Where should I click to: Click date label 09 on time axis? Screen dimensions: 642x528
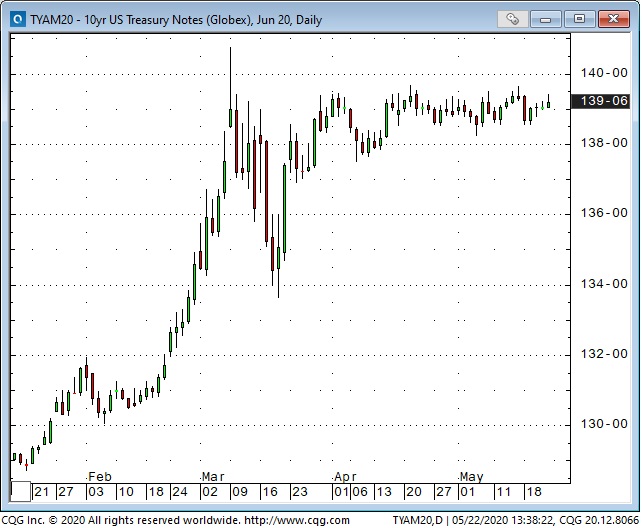coord(240,492)
